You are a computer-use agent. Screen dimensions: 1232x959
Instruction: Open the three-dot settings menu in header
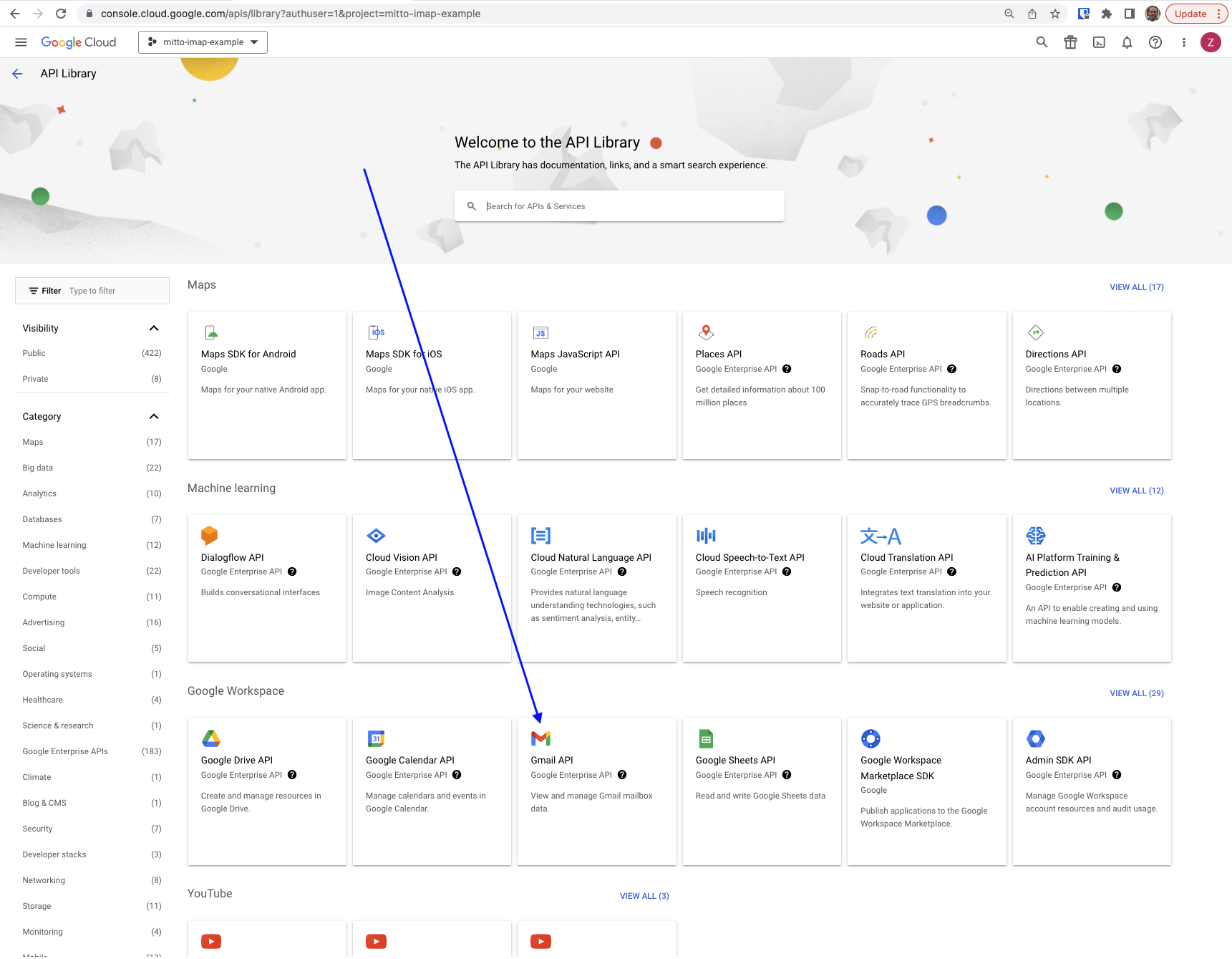coord(1184,42)
